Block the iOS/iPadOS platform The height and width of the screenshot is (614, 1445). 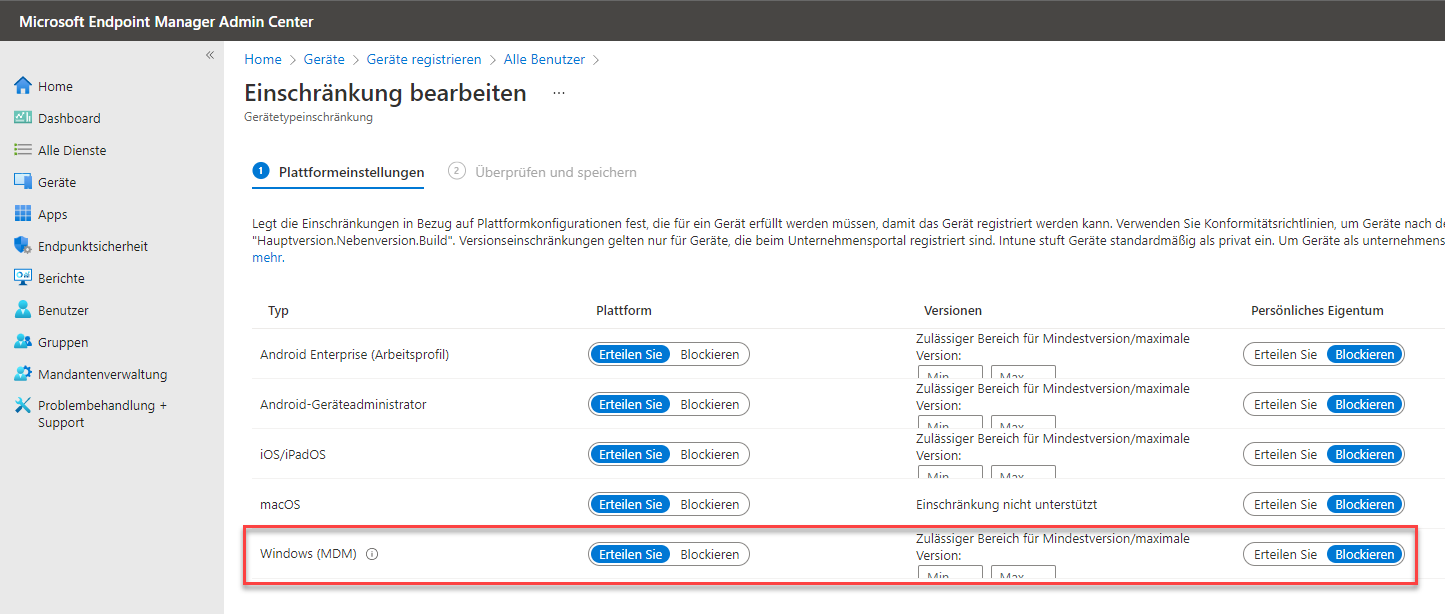pyautogui.click(x=709, y=454)
